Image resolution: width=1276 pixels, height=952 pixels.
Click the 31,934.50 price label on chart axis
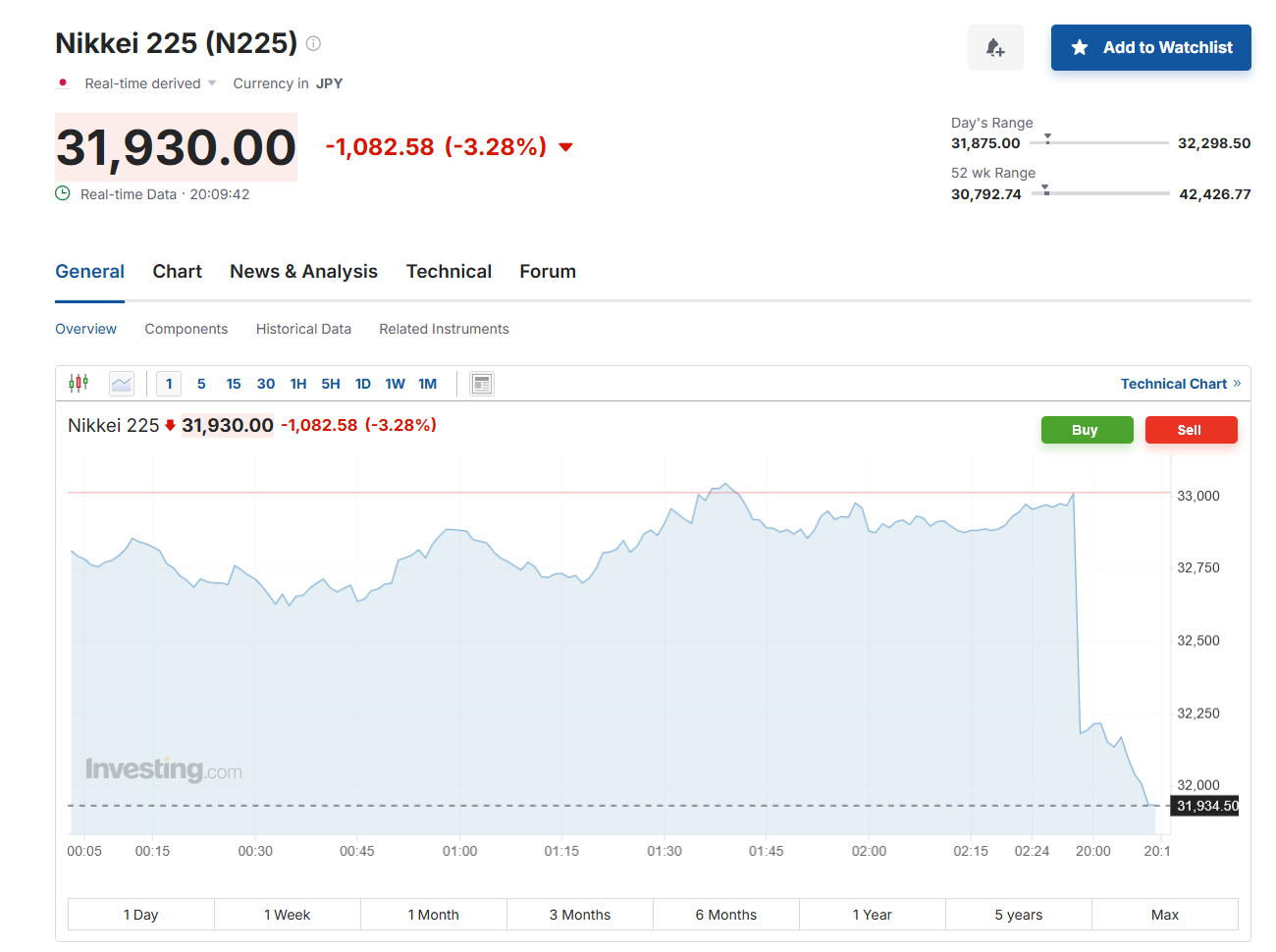[1206, 806]
